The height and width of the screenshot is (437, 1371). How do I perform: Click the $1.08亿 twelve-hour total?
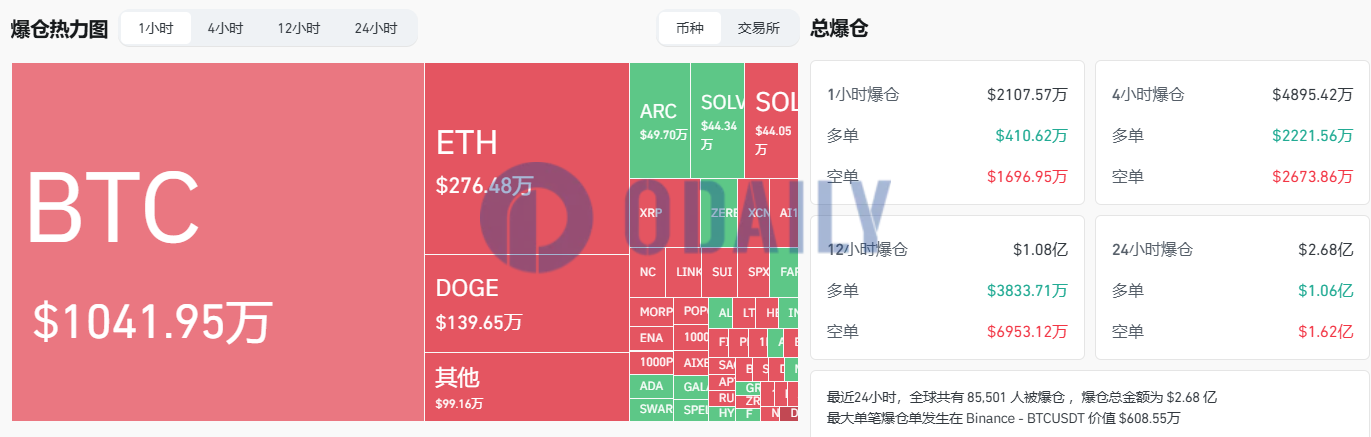pos(1040,249)
